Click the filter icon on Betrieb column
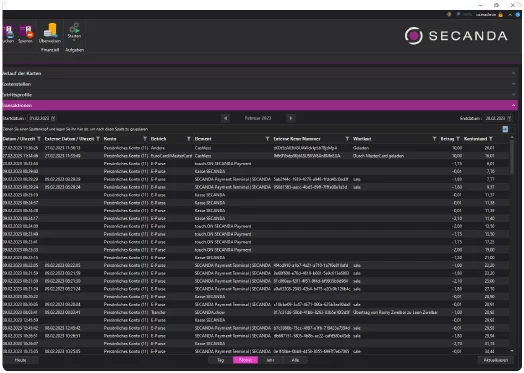This screenshot has height=373, width=524. point(189,139)
